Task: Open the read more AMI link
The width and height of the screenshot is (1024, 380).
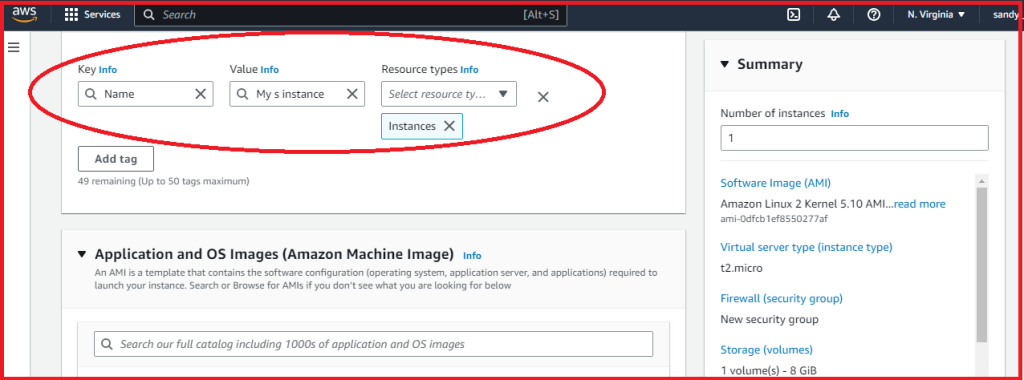Action: 920,204
